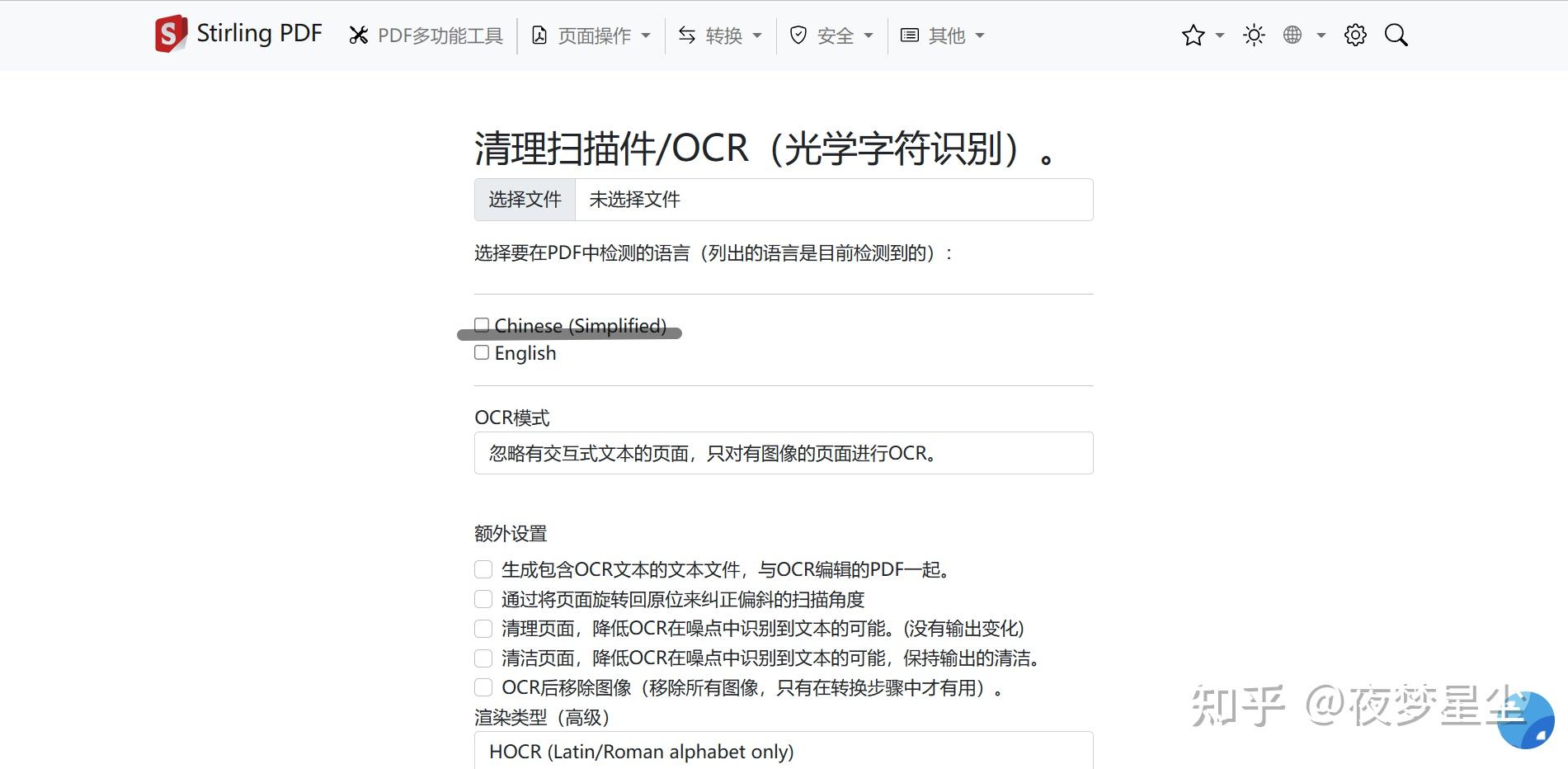Click the shield icon beside 安全

(797, 35)
